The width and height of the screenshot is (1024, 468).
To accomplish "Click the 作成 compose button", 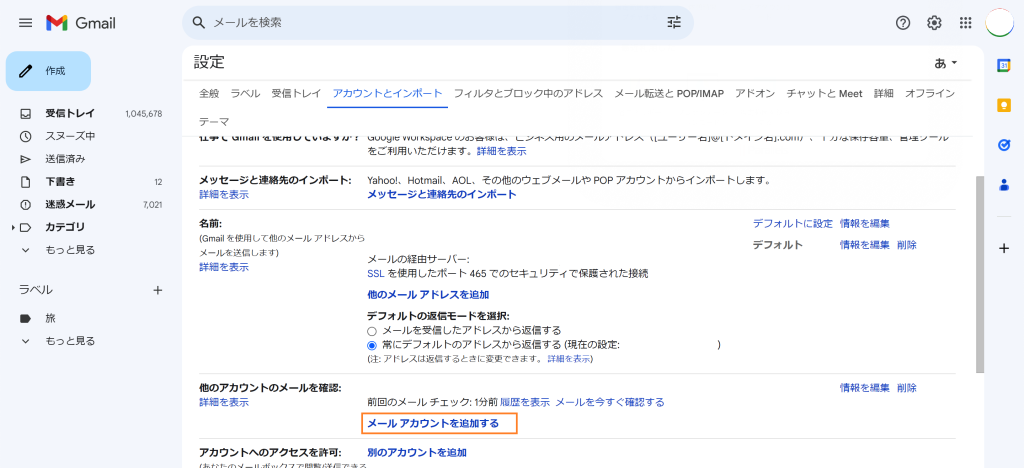I will [x=48, y=71].
